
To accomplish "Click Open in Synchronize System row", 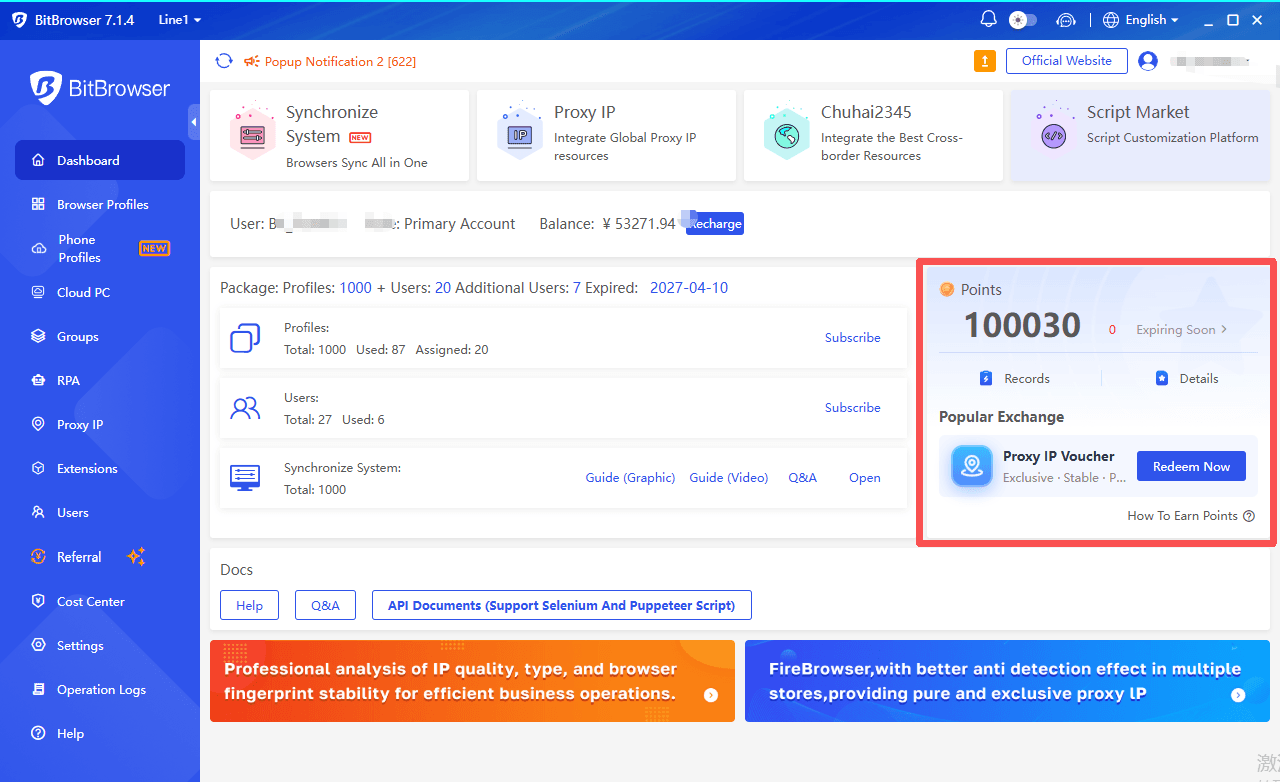I will tap(865, 478).
